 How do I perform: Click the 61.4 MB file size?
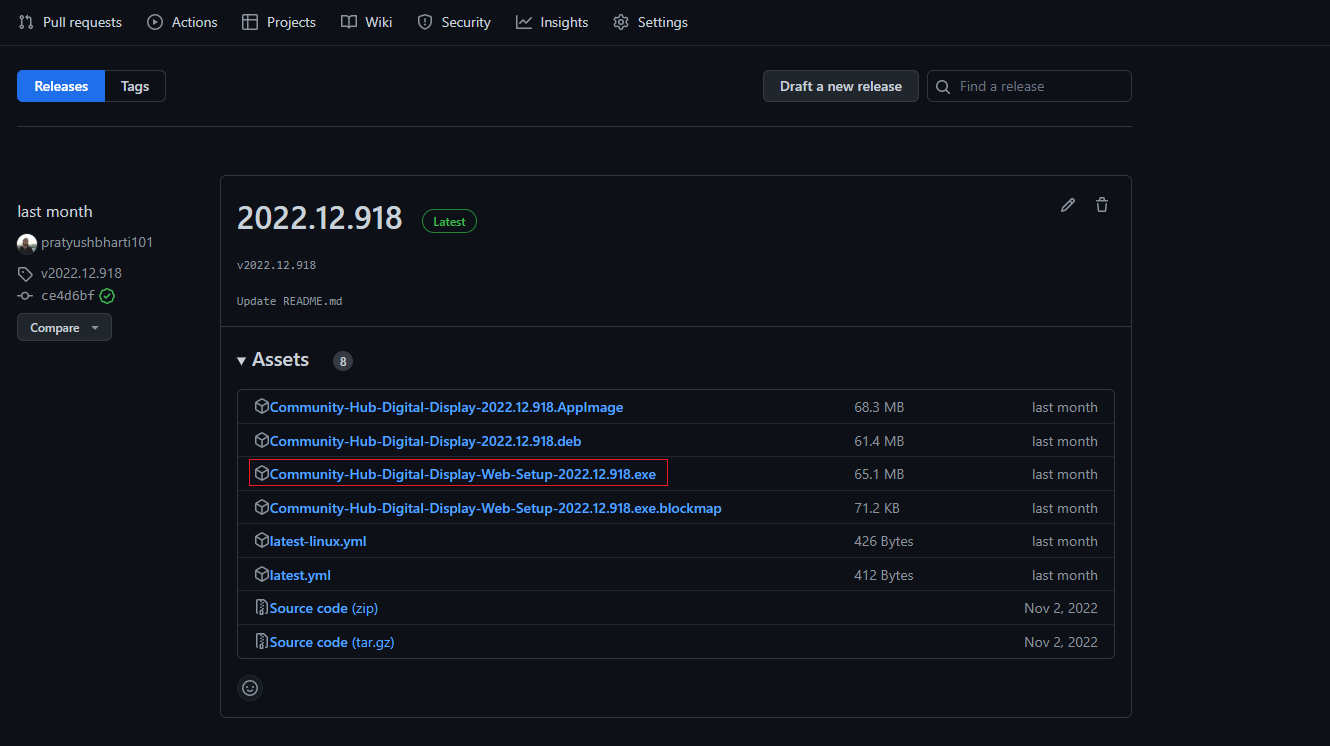tap(879, 441)
